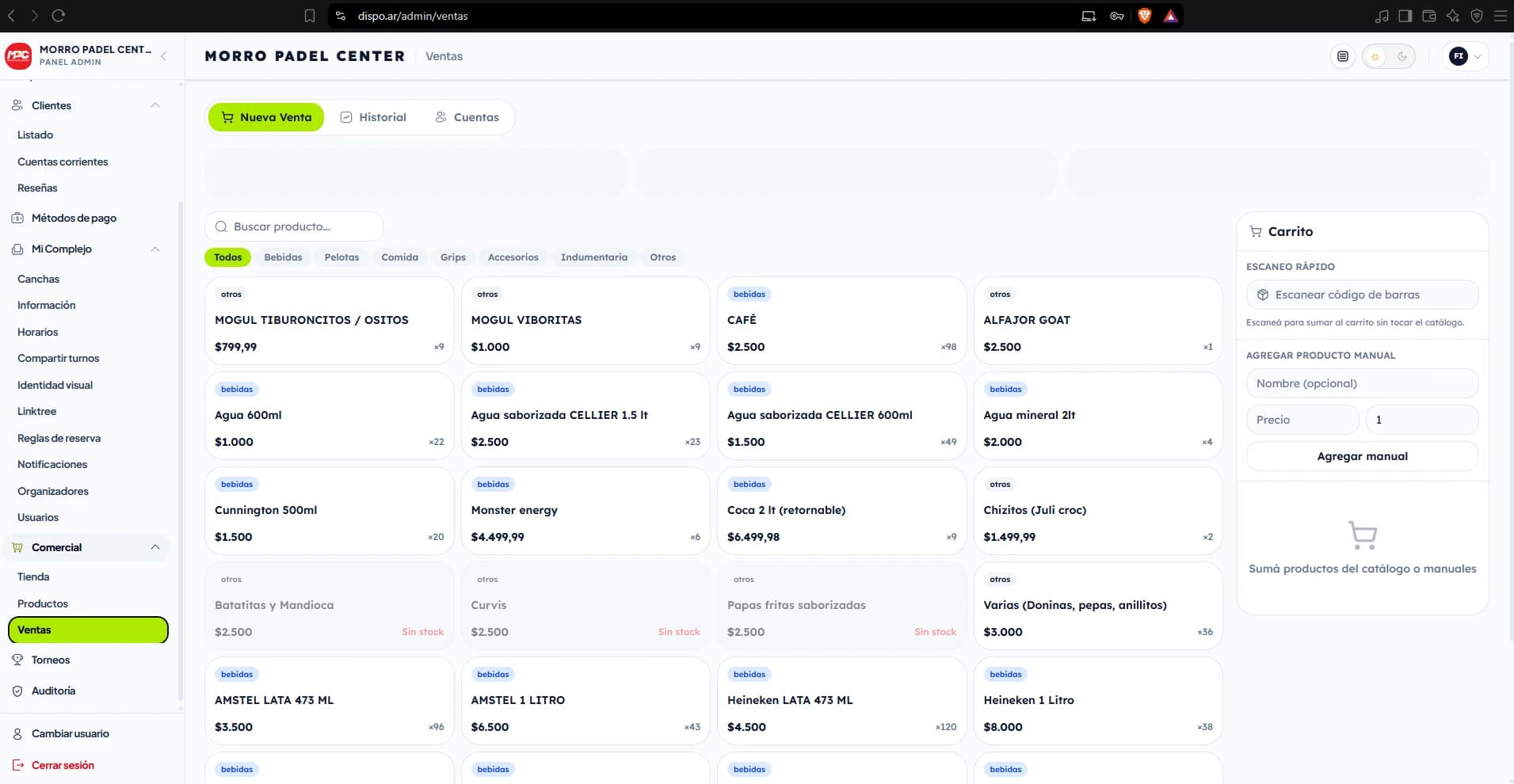
Task: Click the Carrito cart icon in header
Action: coord(1256,231)
